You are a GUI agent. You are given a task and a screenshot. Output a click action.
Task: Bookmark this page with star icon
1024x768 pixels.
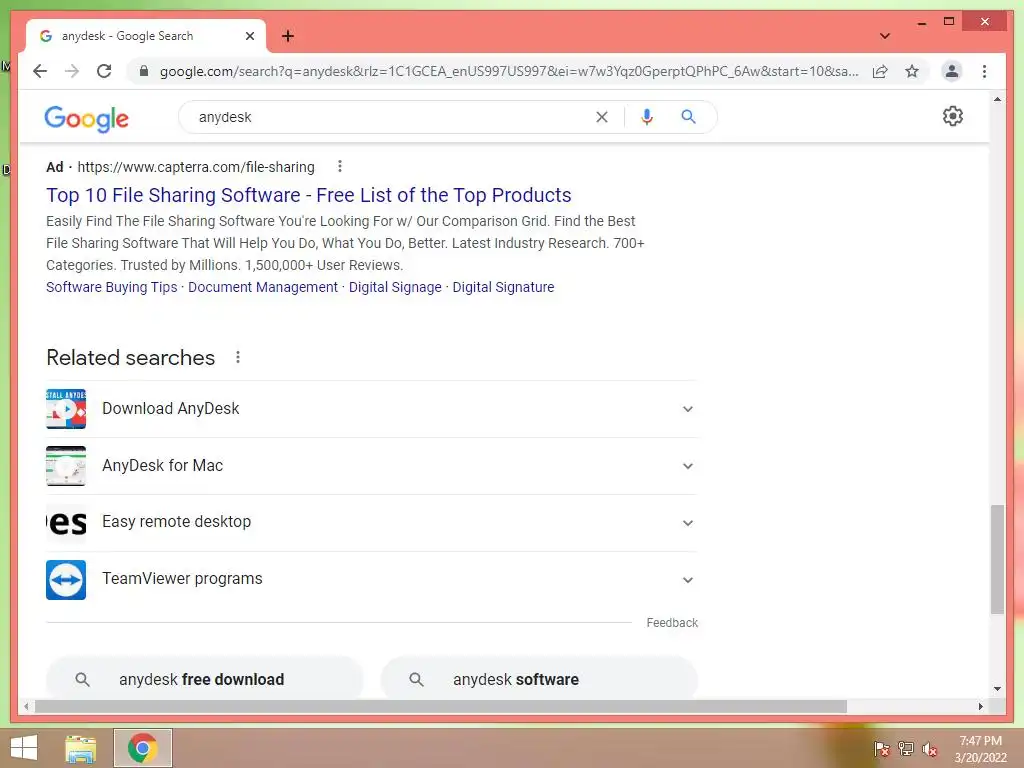(912, 71)
